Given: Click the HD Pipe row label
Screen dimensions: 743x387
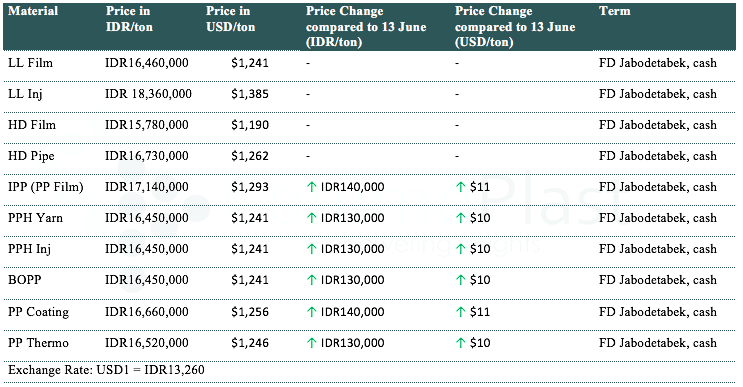Looking at the screenshot, I should 31,156.
